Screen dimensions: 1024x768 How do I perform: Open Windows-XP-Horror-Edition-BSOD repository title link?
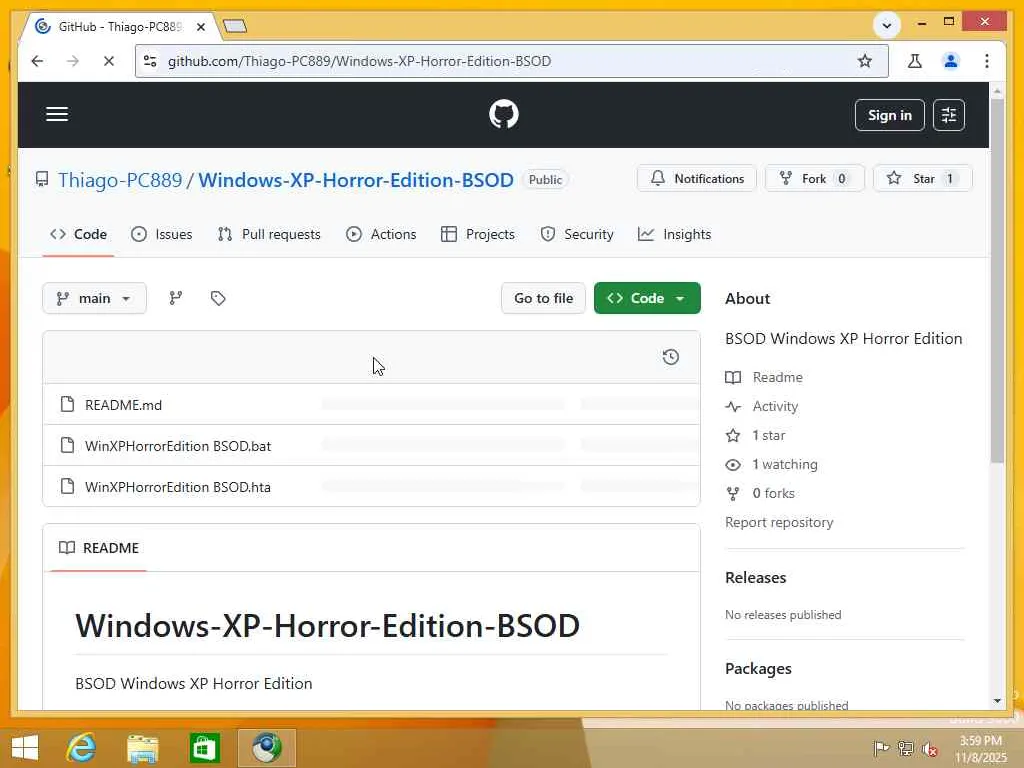point(356,180)
